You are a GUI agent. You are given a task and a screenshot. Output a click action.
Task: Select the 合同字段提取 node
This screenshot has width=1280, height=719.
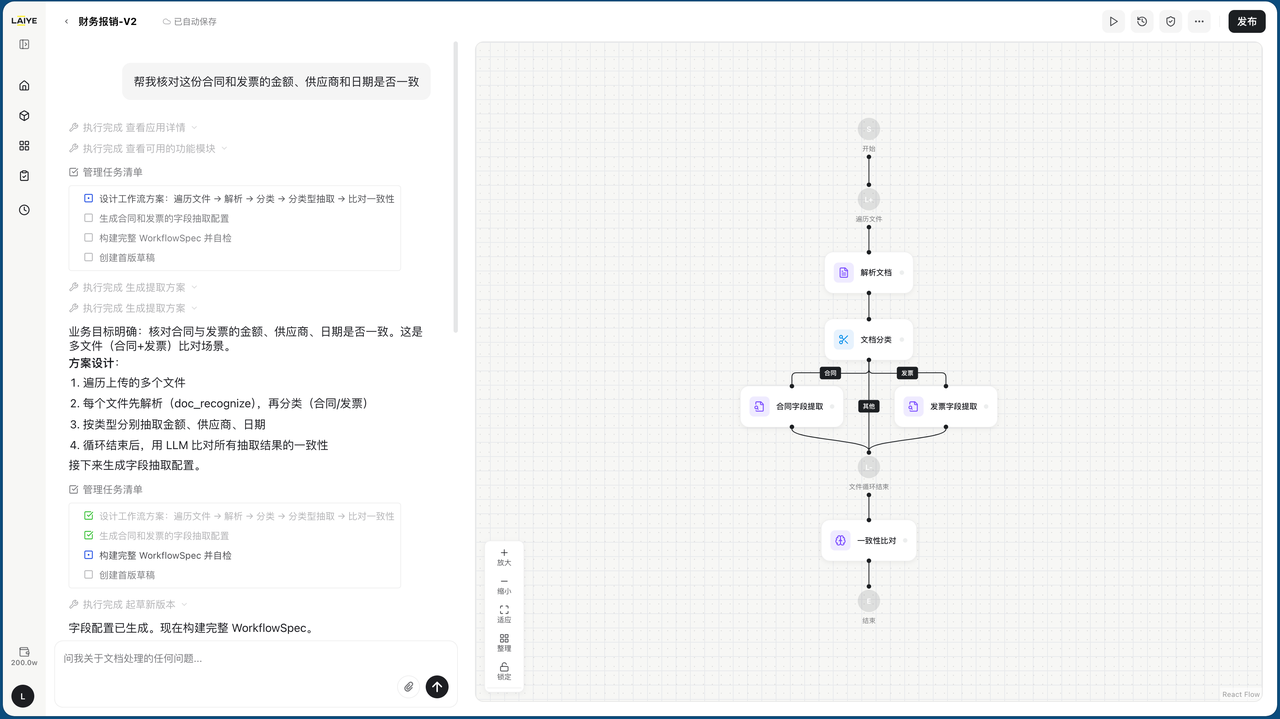point(792,406)
